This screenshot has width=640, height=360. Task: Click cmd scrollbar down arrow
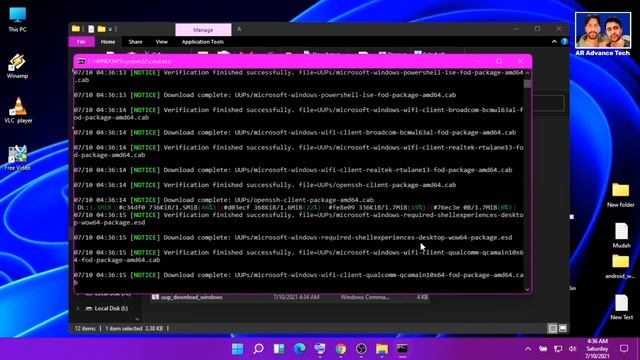tap(527, 289)
